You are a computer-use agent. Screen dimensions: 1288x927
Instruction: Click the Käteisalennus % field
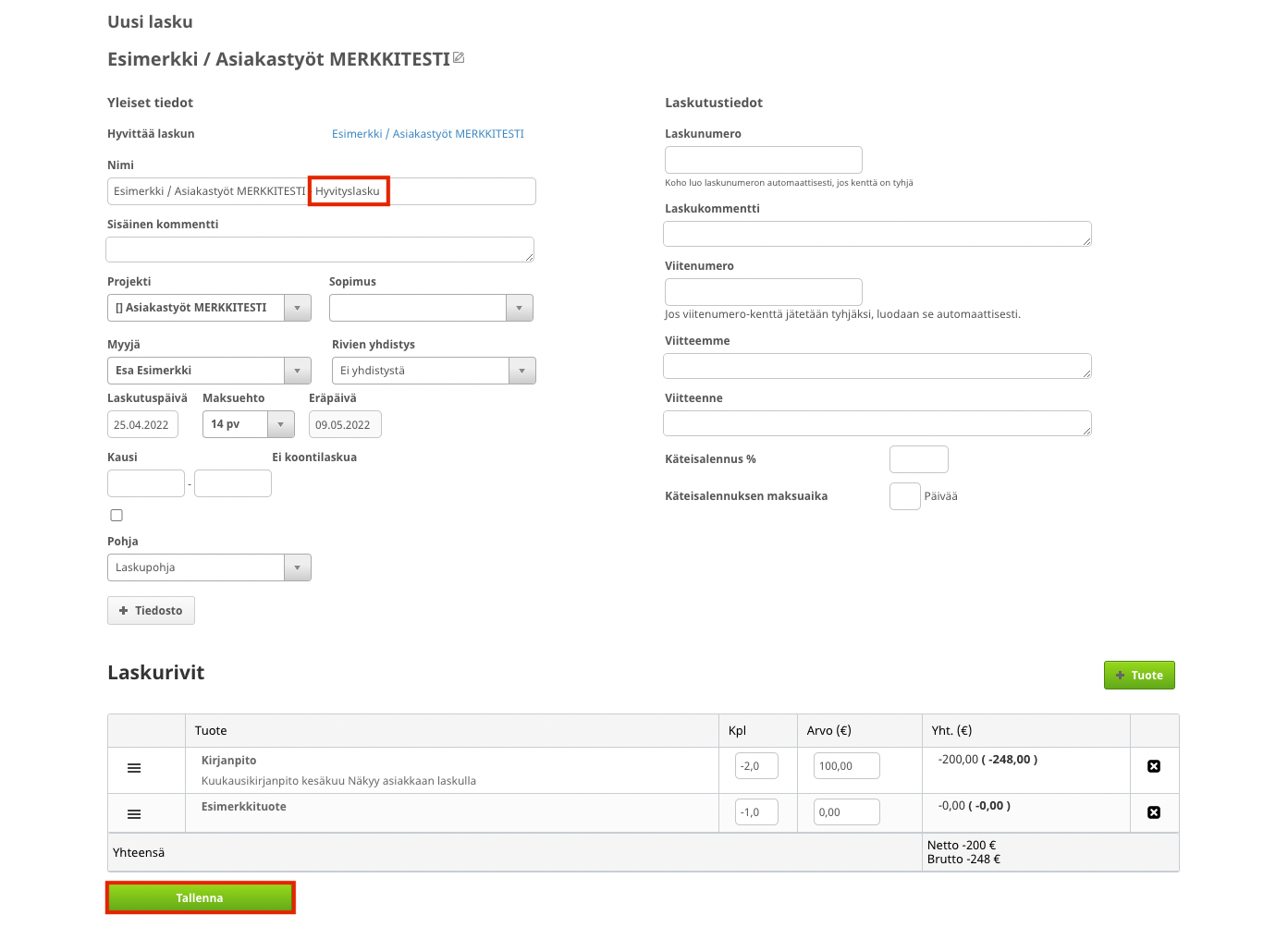pyautogui.click(x=919, y=459)
